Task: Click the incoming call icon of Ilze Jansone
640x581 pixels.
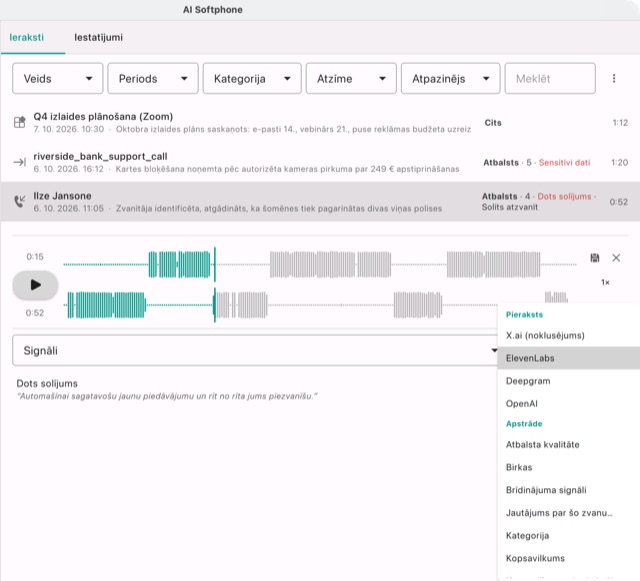Action: click(x=20, y=201)
